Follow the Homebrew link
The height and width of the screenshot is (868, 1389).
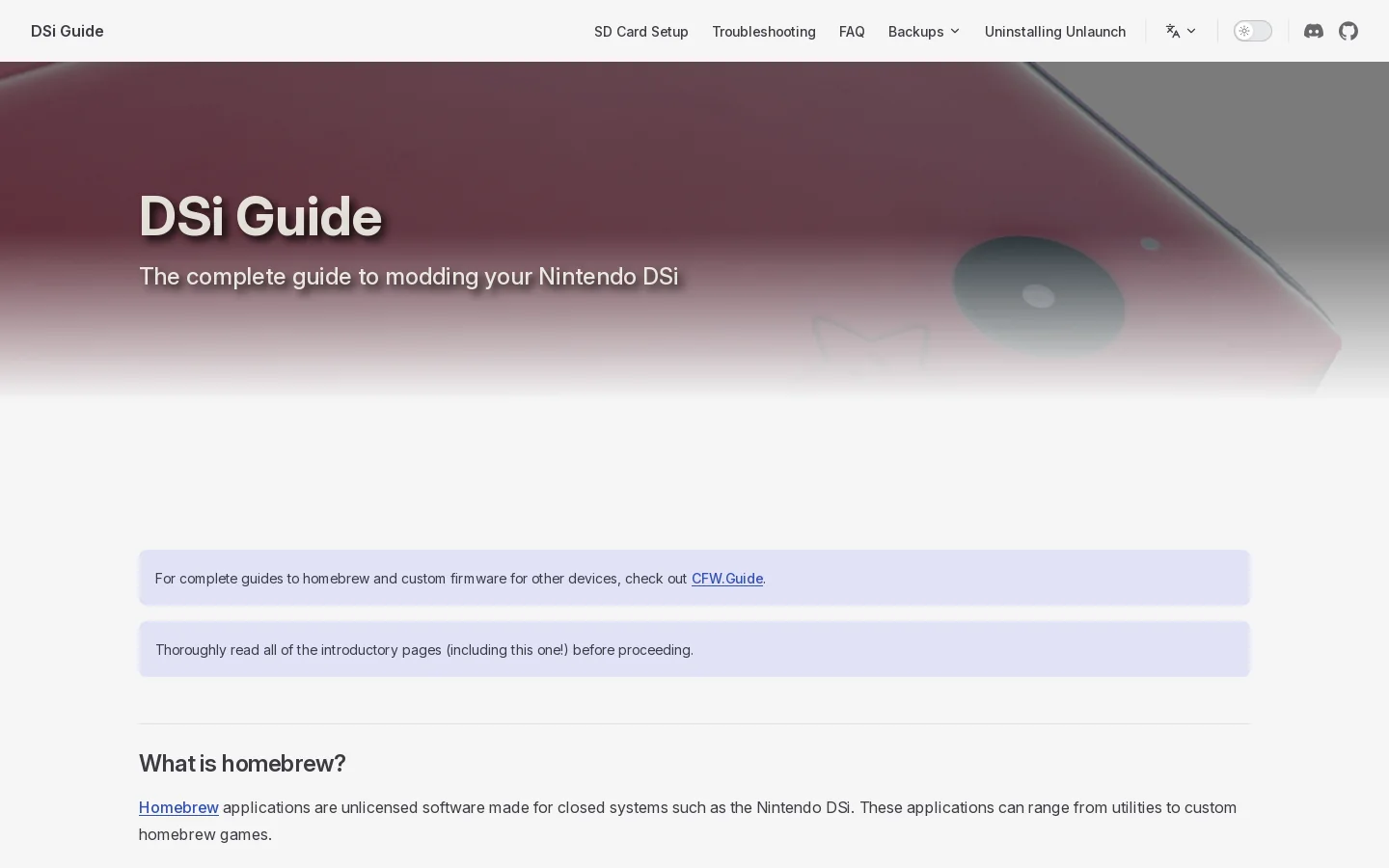pos(178,807)
